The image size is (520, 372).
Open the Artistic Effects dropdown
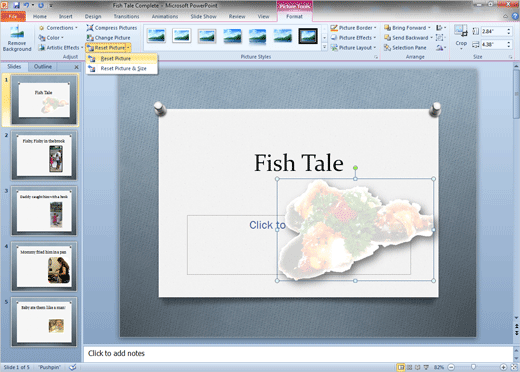tap(60, 48)
